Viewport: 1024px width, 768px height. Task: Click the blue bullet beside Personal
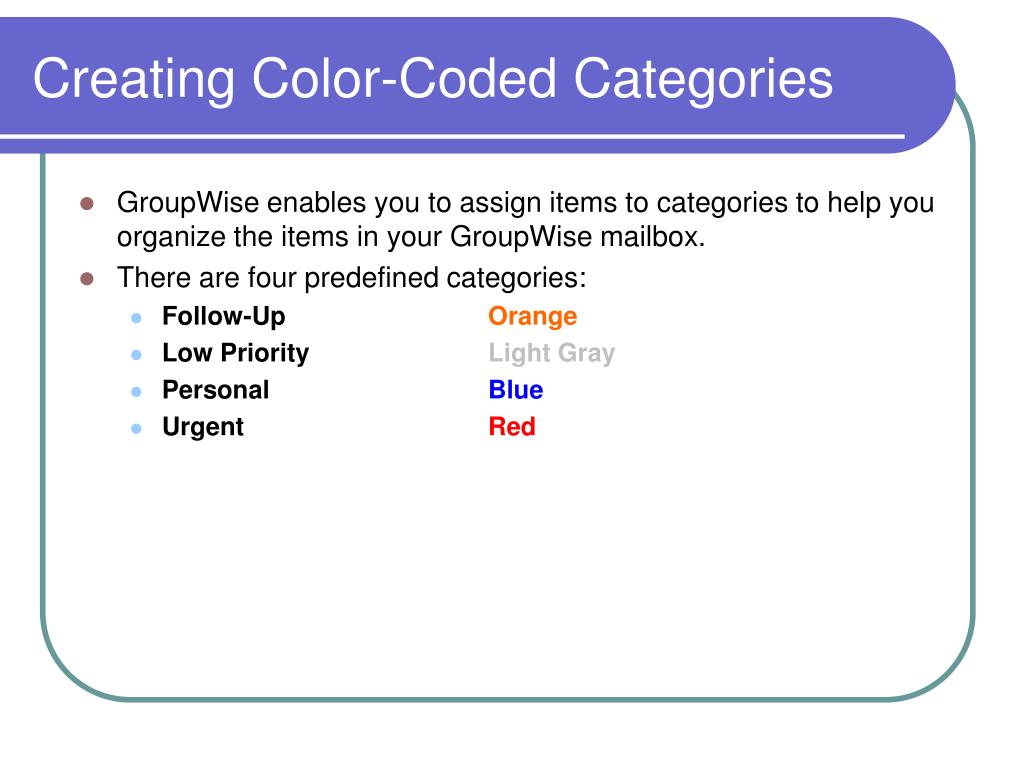136,392
